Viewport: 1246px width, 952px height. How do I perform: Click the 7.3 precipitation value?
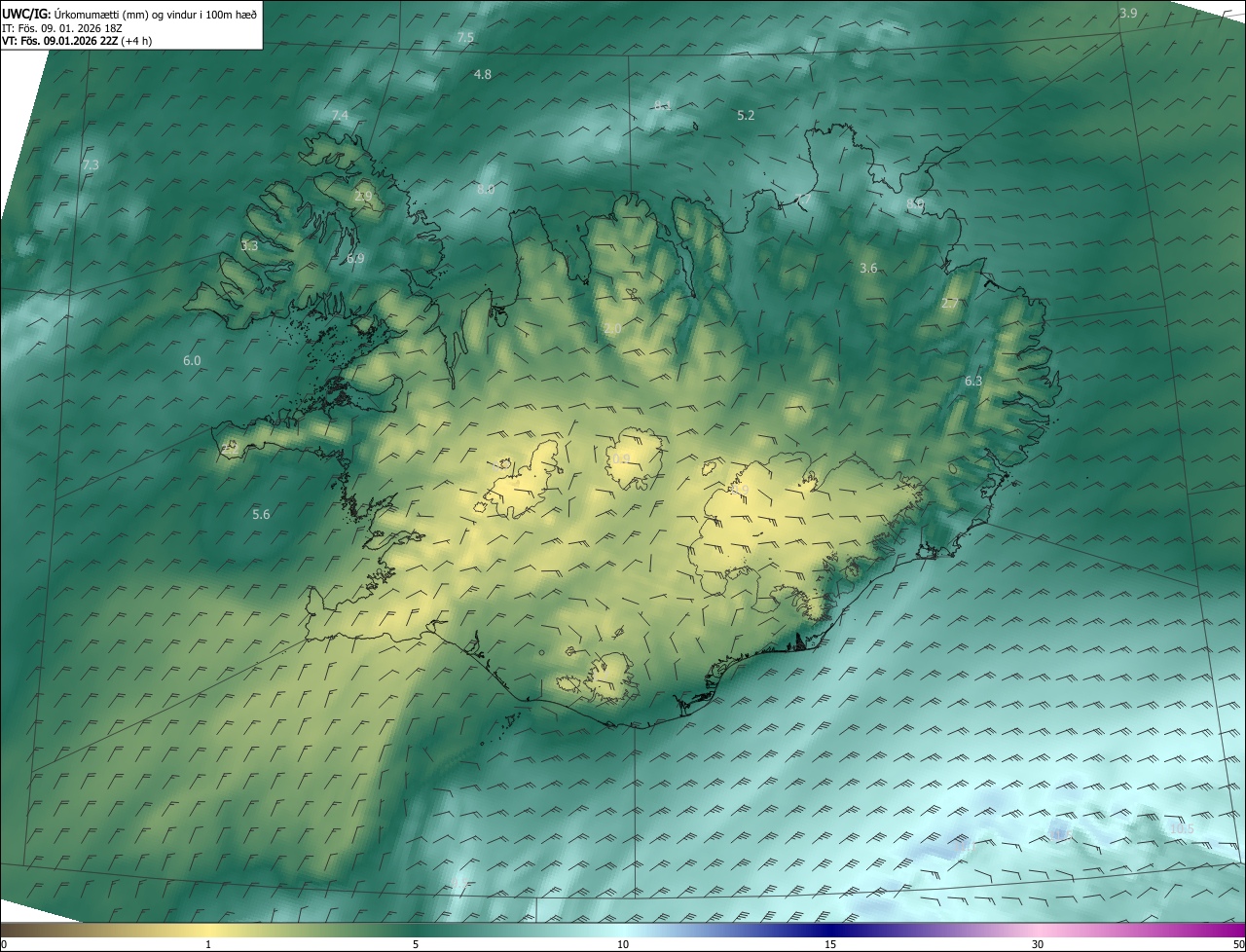[91, 165]
